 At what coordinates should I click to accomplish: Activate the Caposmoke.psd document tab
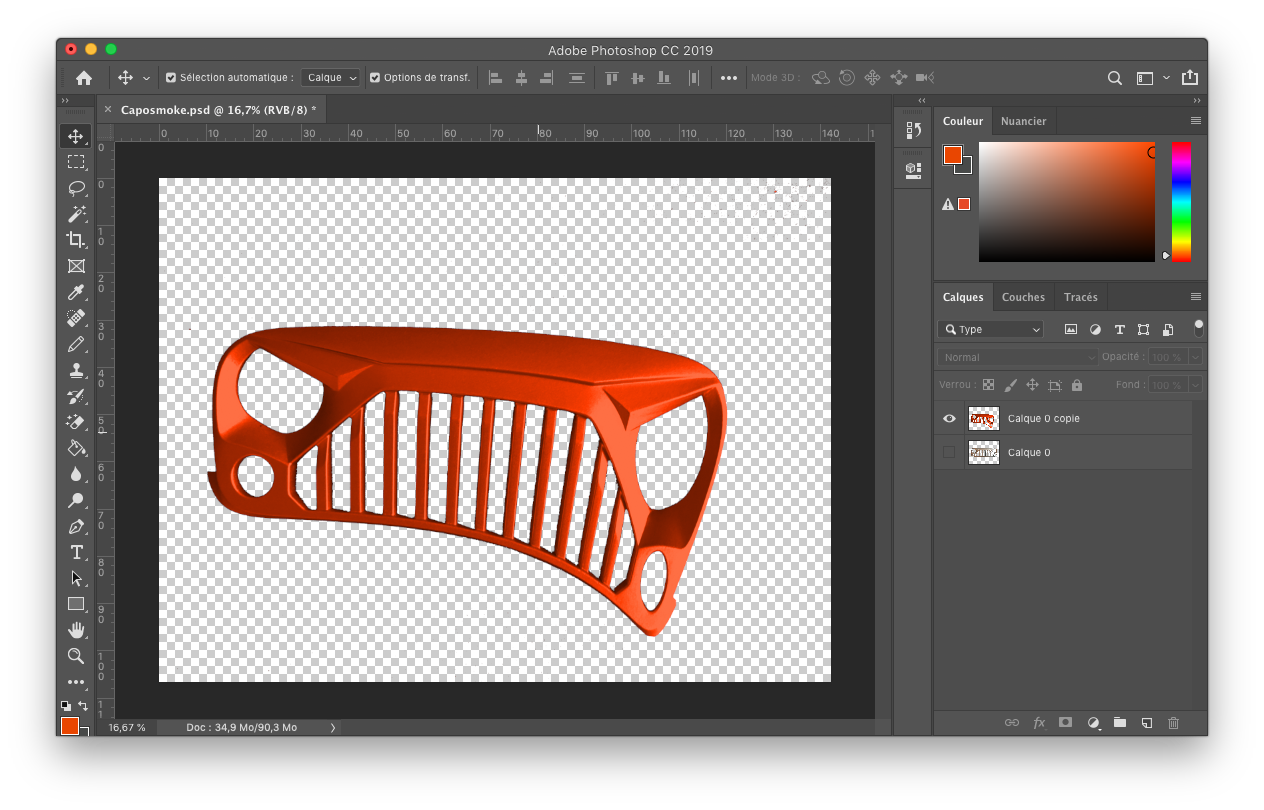pos(218,110)
